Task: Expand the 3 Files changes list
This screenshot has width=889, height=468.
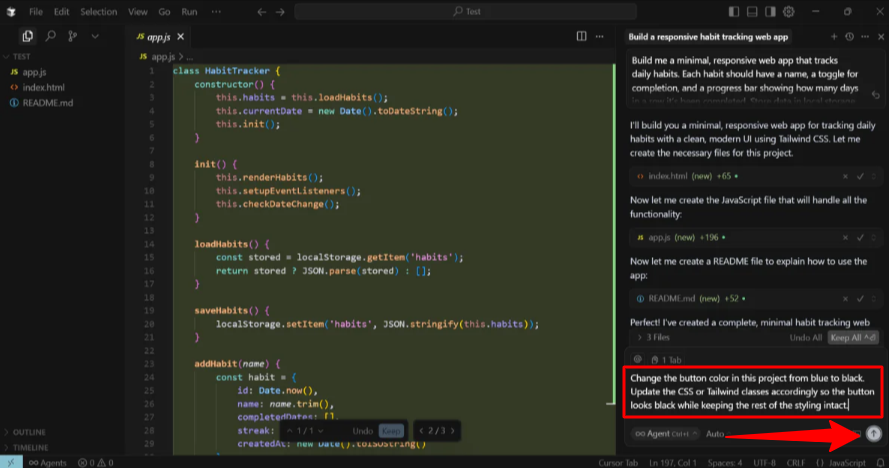Action: (654, 338)
